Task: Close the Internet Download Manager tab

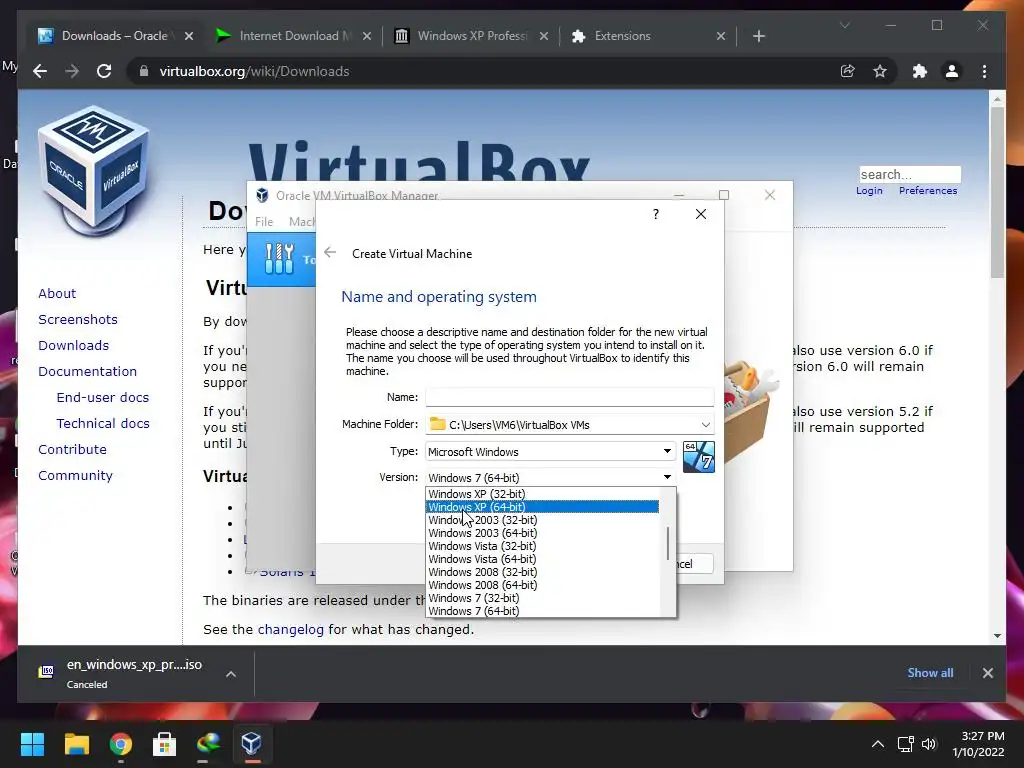Action: 367,37
